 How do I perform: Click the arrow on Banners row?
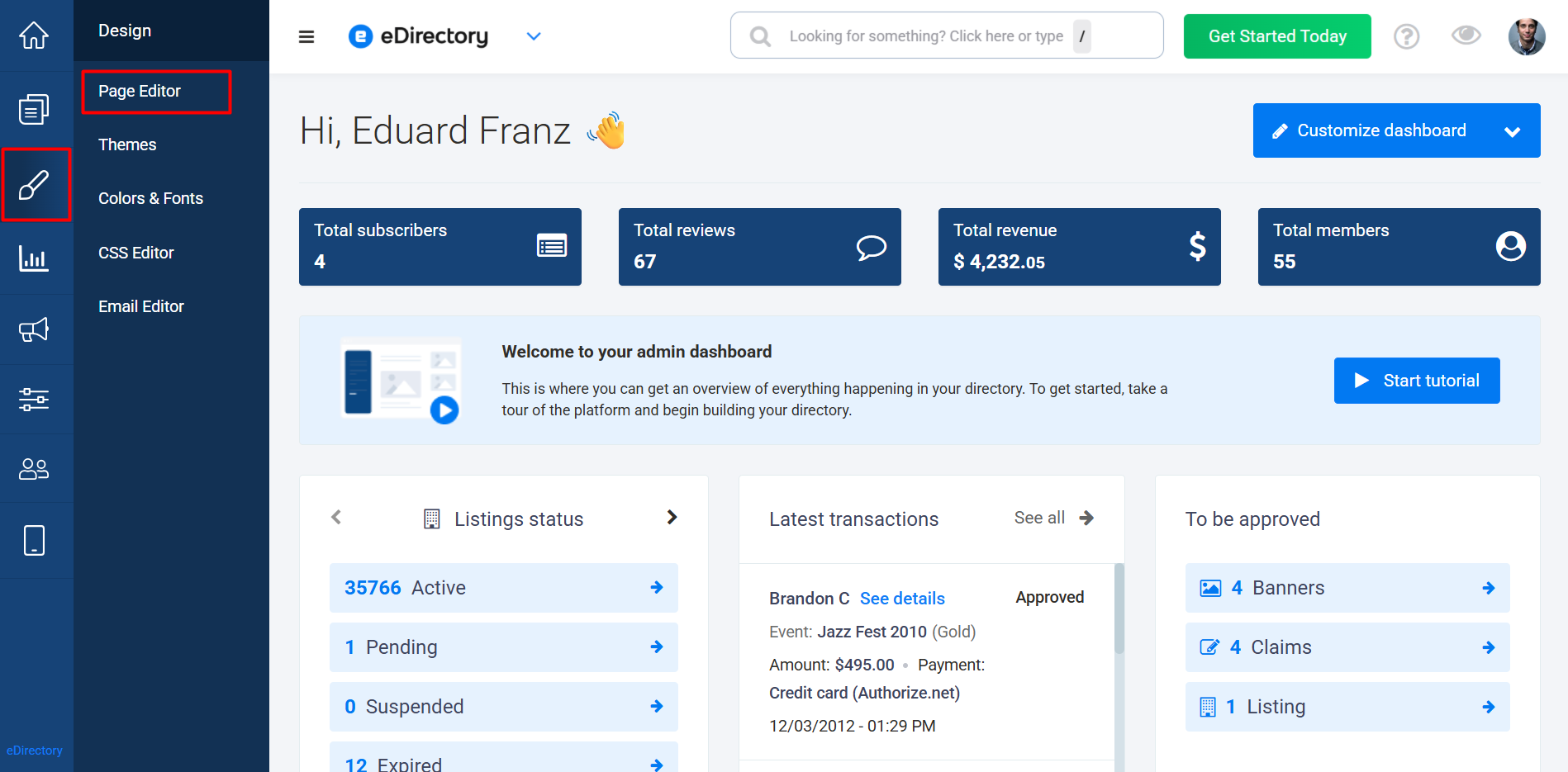click(x=1489, y=588)
